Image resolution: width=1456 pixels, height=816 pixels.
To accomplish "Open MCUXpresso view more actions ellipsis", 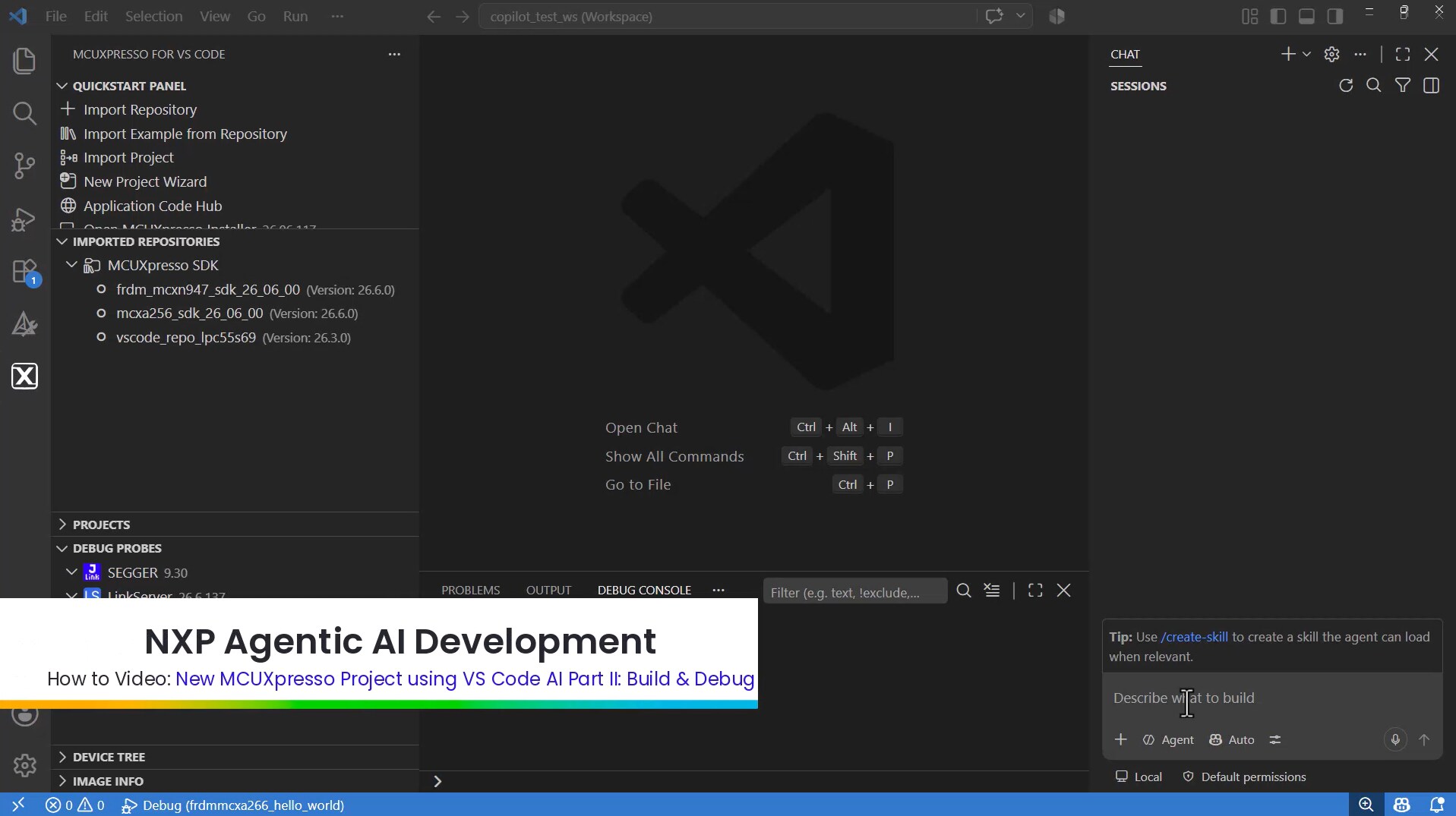I will [x=394, y=54].
